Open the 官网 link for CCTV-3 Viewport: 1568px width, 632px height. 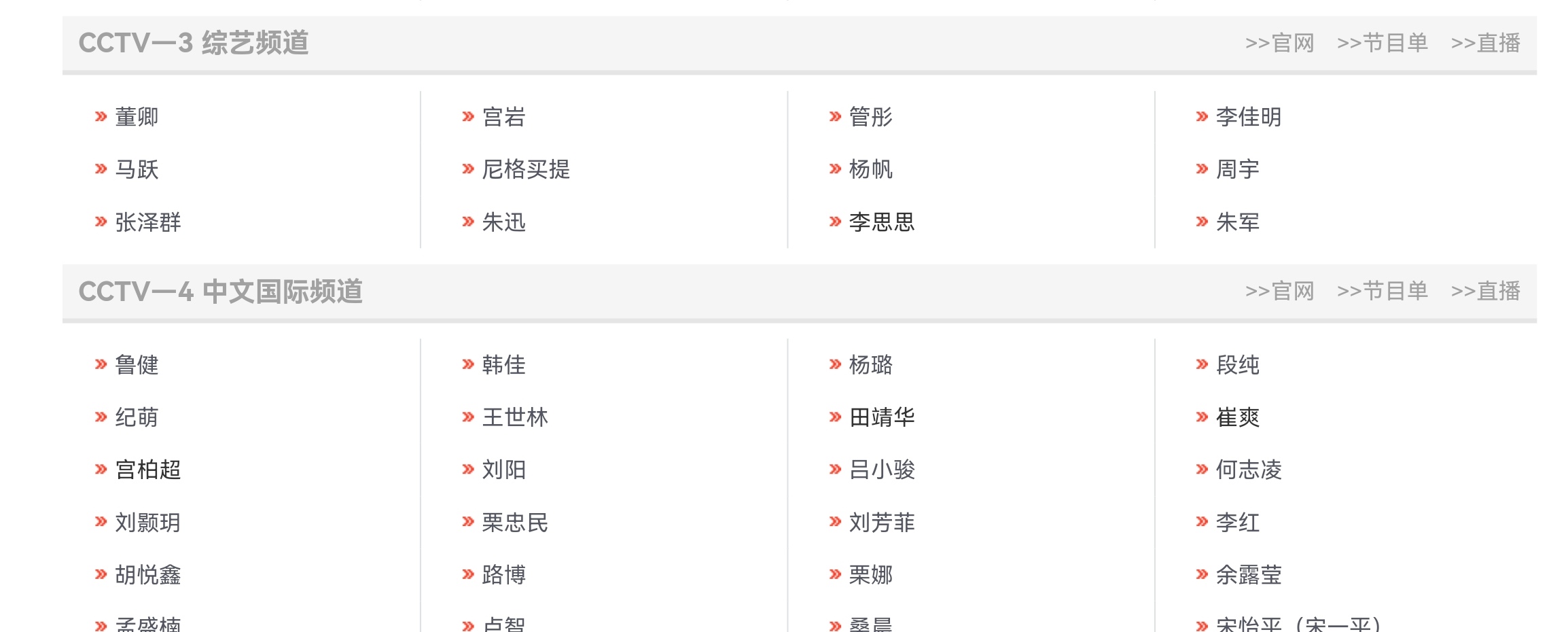tap(1280, 43)
